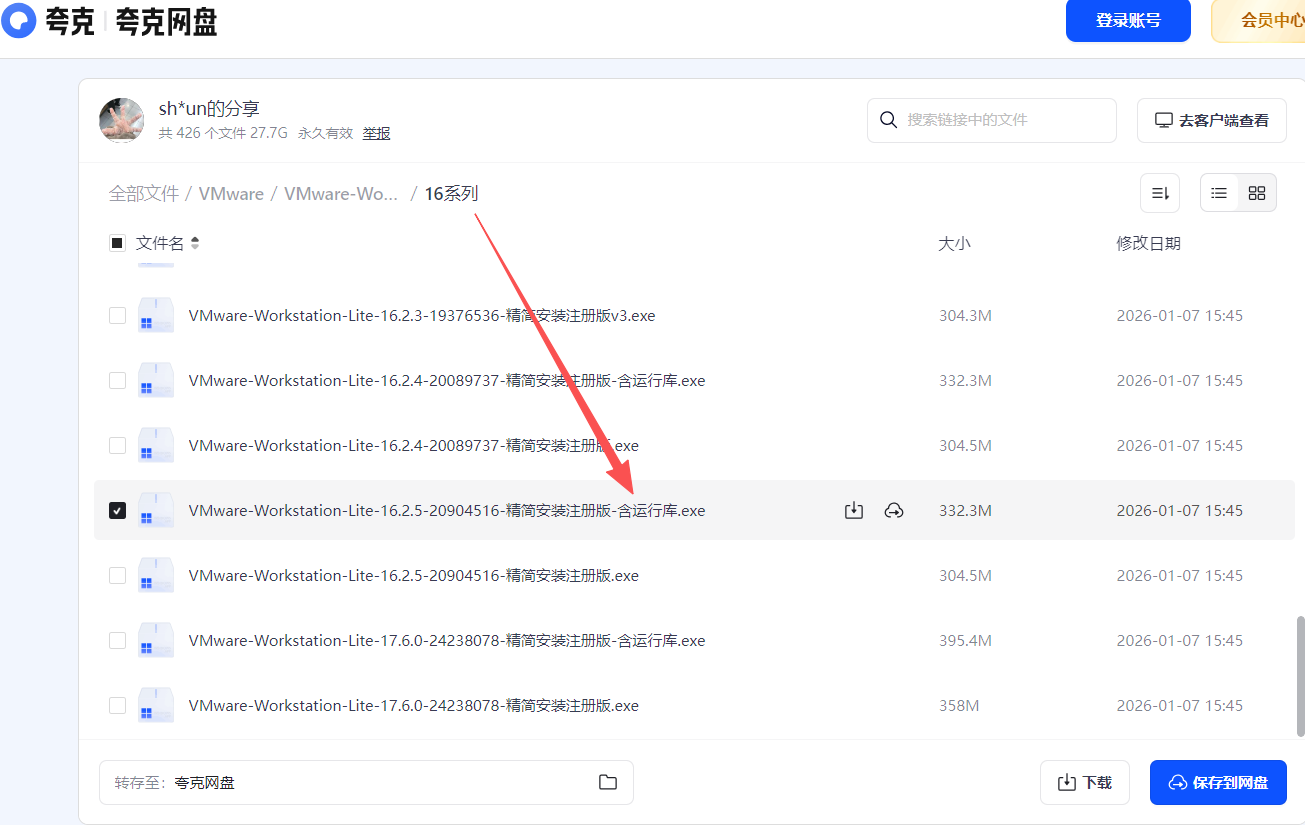Open the sh*un sharer avatar
The image size is (1305, 825).
tap(122, 120)
